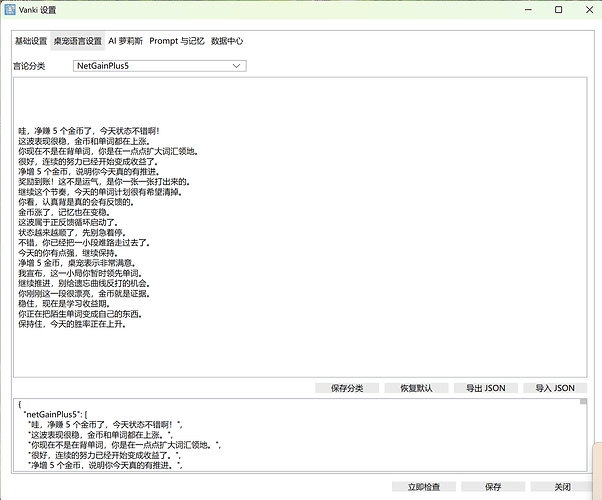Click the Vanki app icon in title bar

click(x=10, y=10)
